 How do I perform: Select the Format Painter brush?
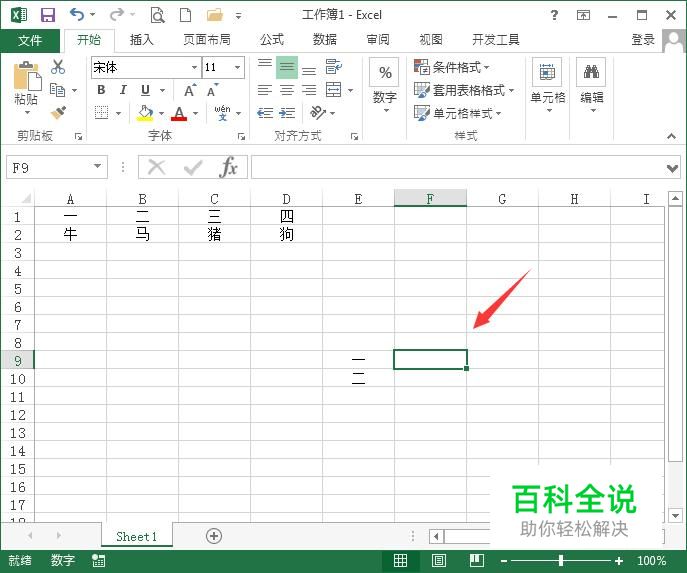coord(58,113)
